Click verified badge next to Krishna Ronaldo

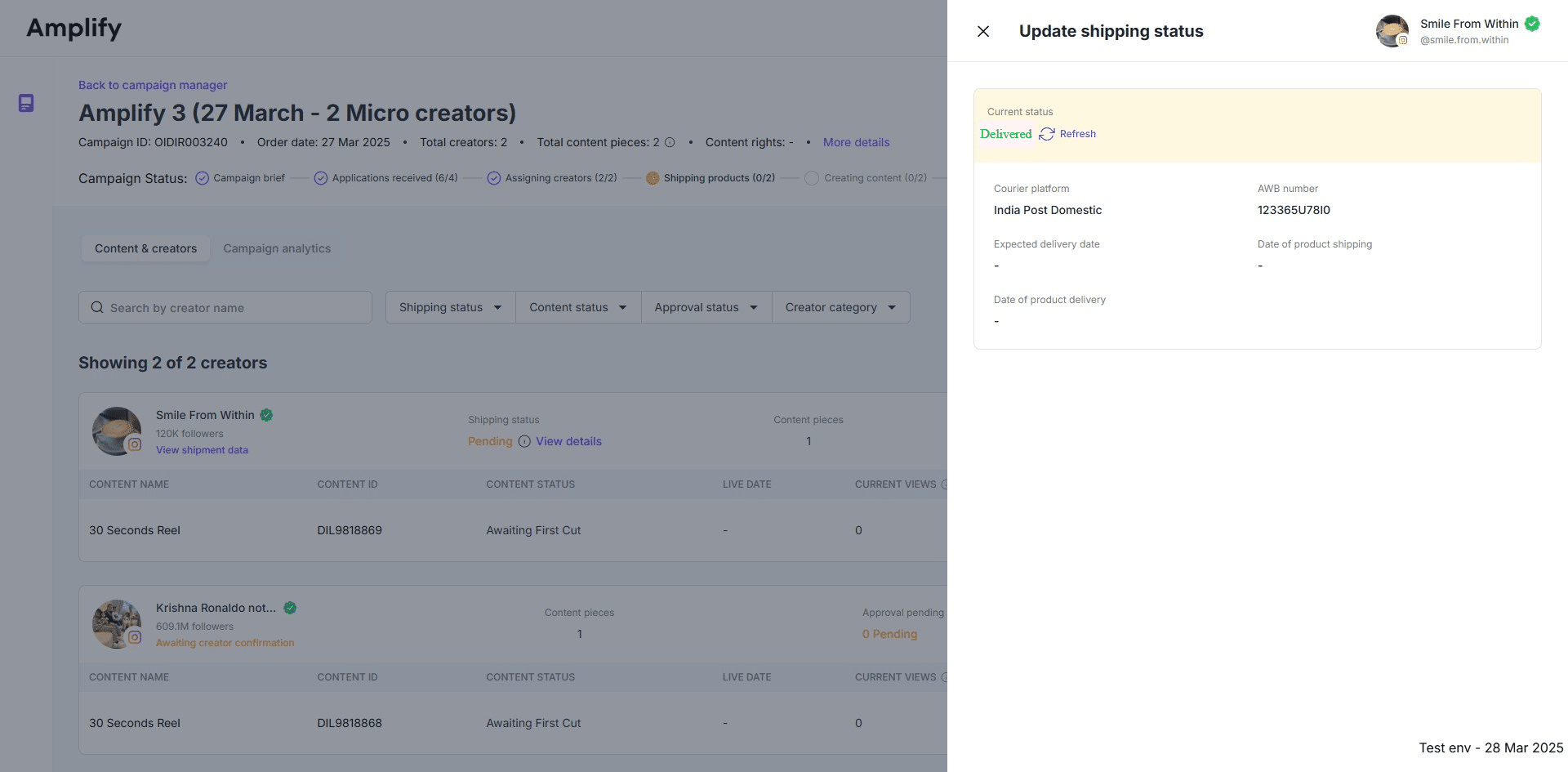290,608
